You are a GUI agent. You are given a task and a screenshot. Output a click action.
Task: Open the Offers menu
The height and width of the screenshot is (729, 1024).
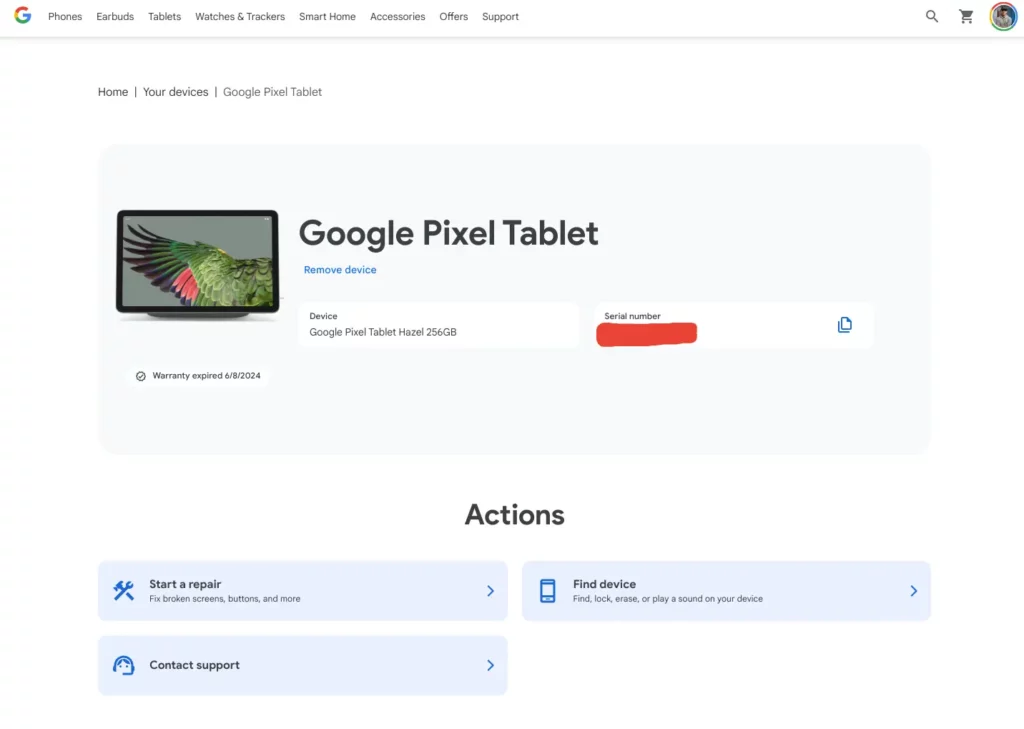pos(453,16)
